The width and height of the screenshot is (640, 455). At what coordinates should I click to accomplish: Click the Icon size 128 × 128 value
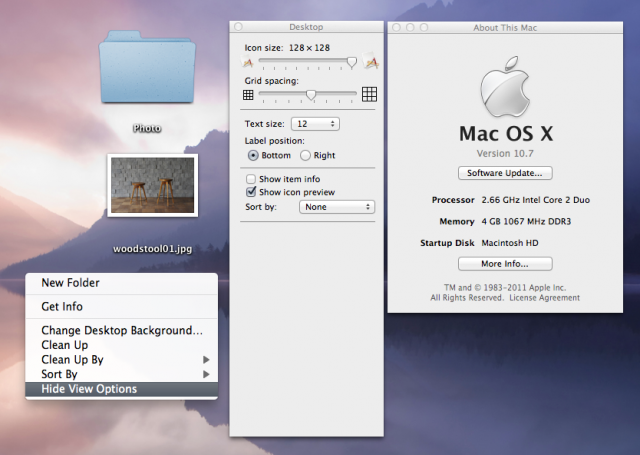tap(309, 48)
